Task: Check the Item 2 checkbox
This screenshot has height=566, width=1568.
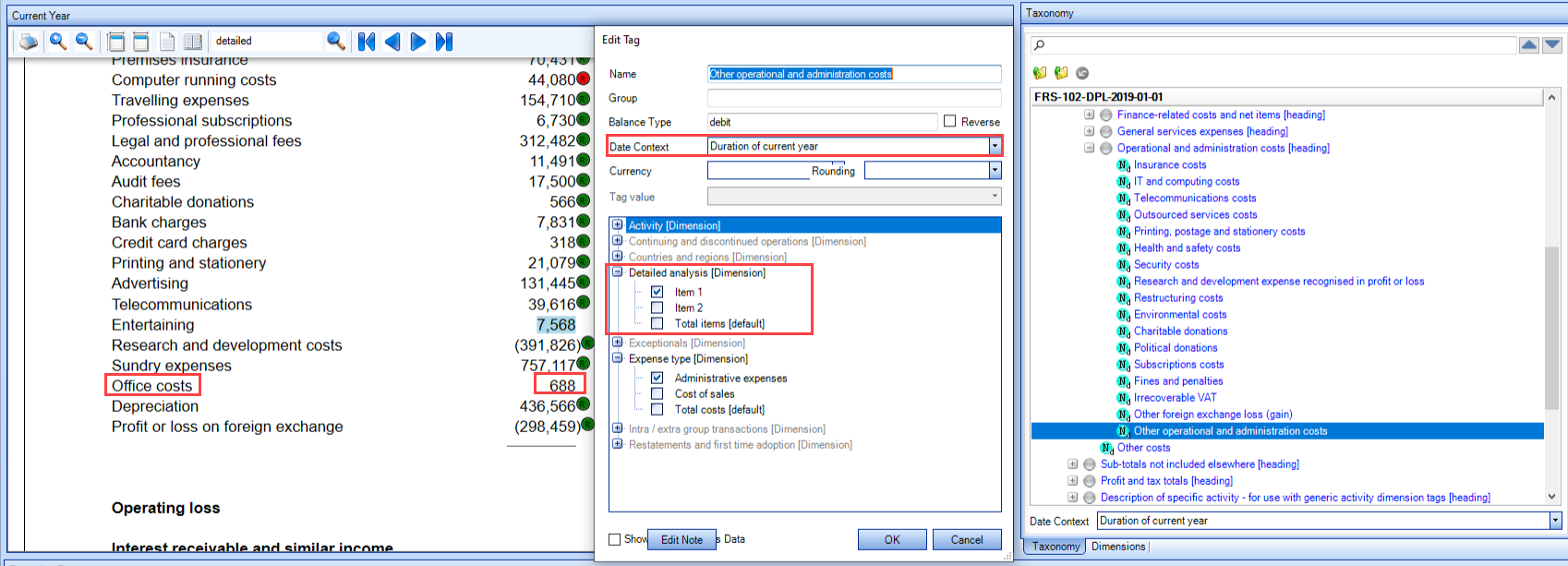Action: (x=657, y=307)
